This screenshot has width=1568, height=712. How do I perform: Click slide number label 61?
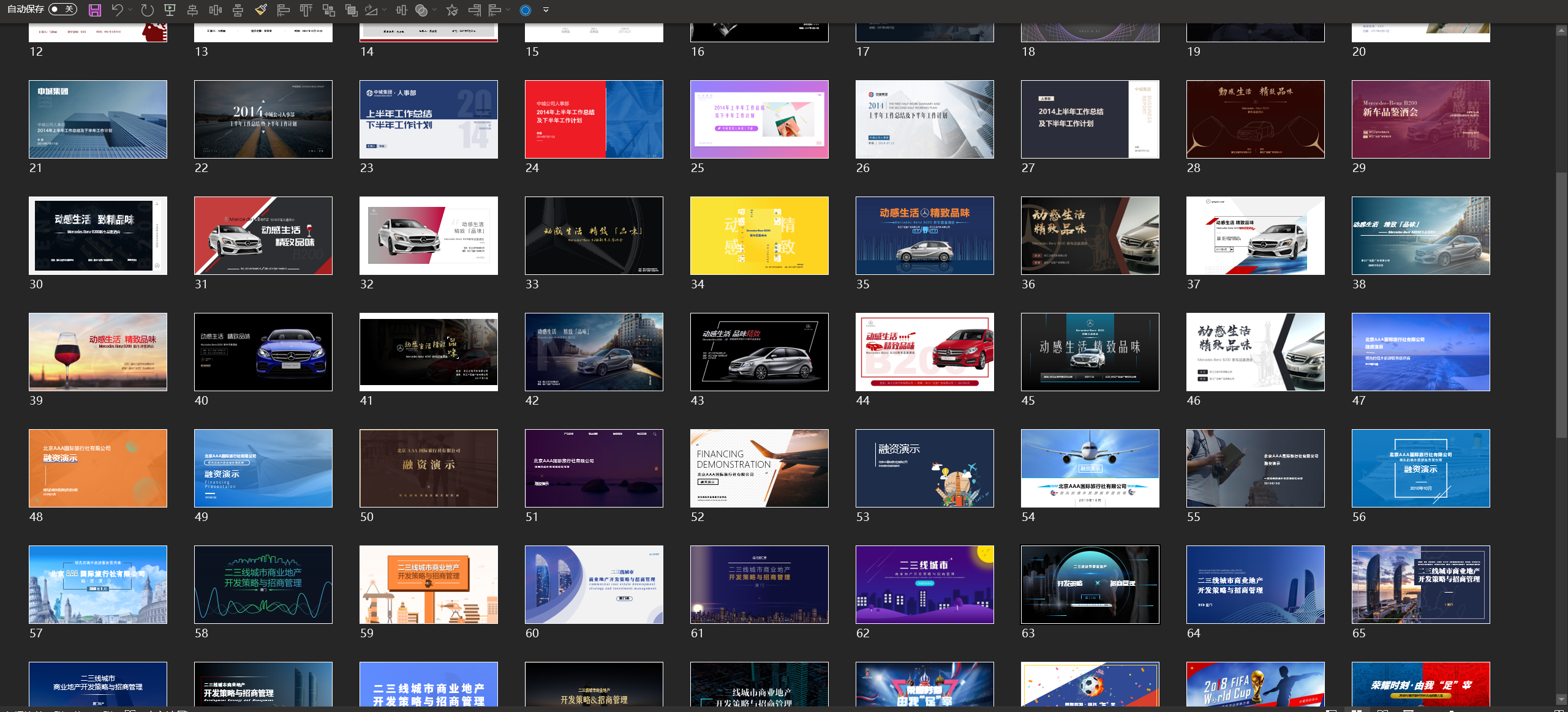coord(698,633)
